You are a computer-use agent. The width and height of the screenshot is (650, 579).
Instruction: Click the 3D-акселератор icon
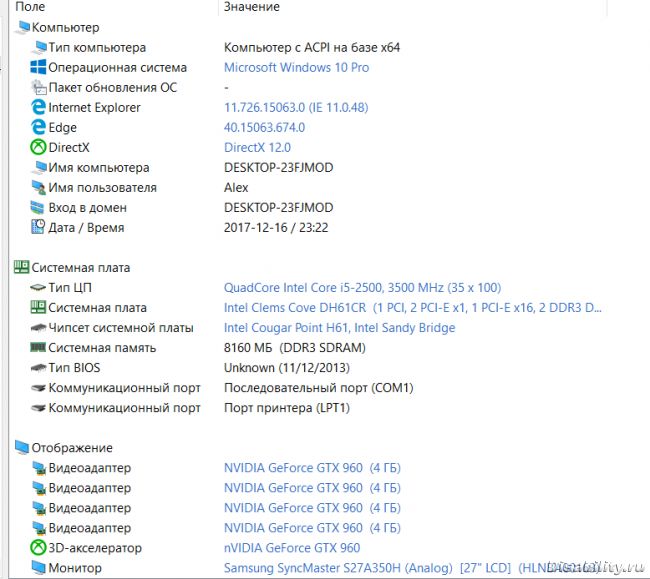click(39, 548)
